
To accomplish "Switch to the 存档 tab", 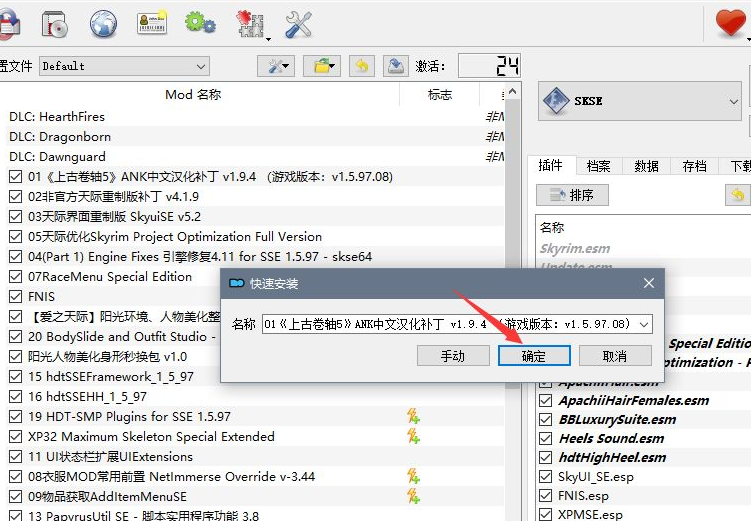I will coord(694,166).
